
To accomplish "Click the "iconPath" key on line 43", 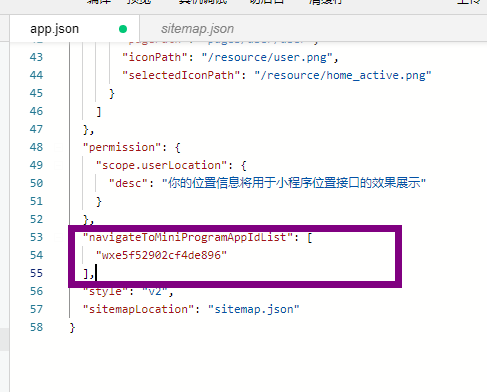I will [155, 57].
